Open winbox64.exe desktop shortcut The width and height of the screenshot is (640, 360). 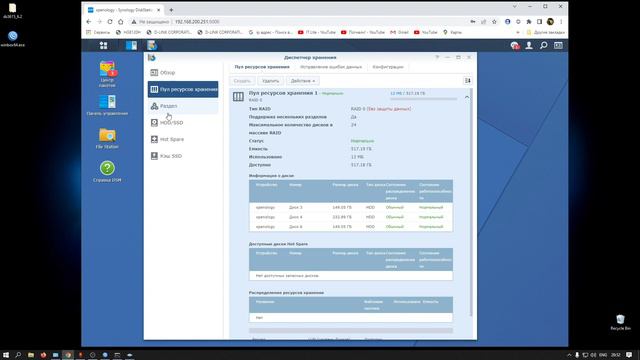pos(13,39)
